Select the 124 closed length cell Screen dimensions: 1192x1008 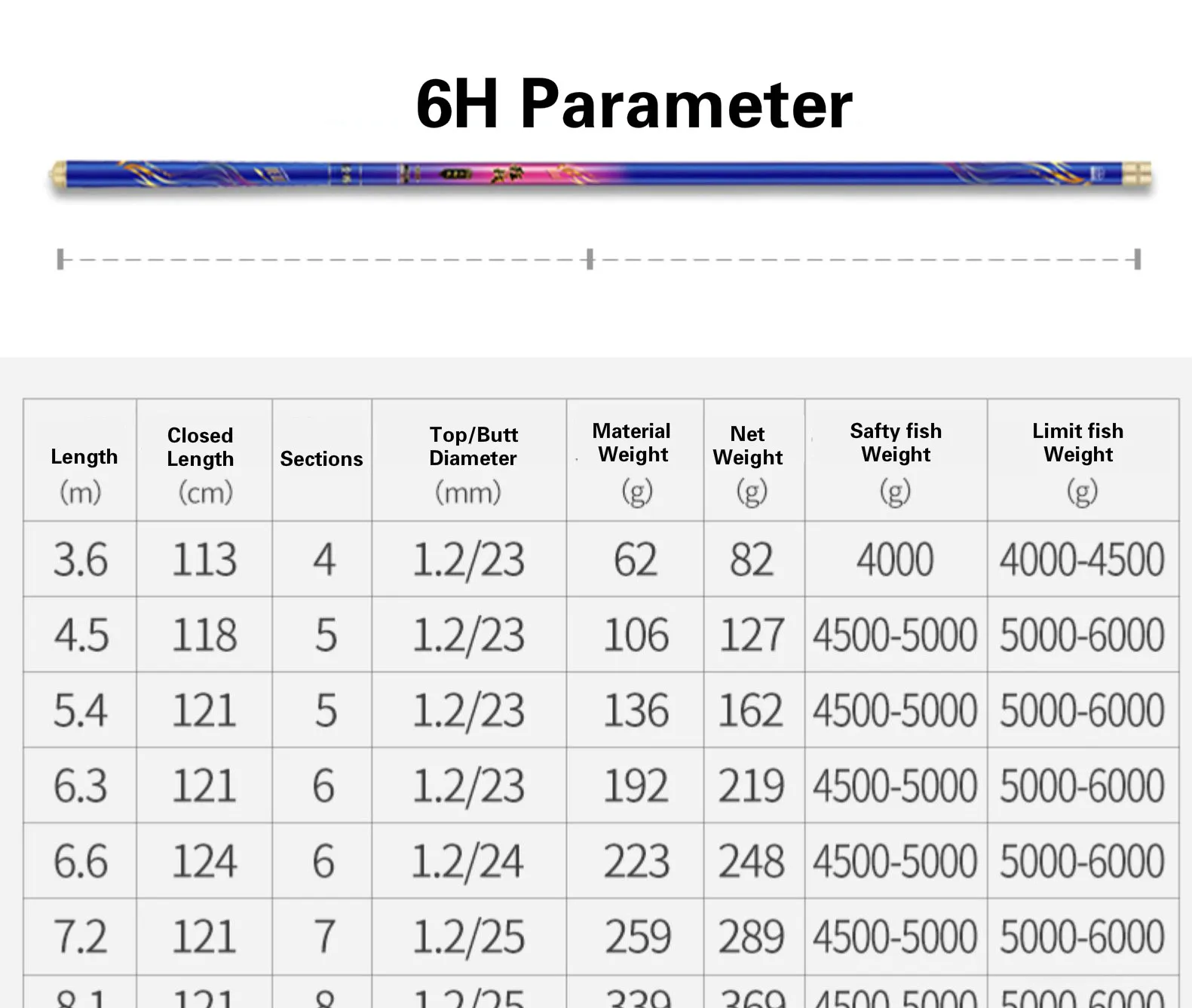[x=204, y=861]
